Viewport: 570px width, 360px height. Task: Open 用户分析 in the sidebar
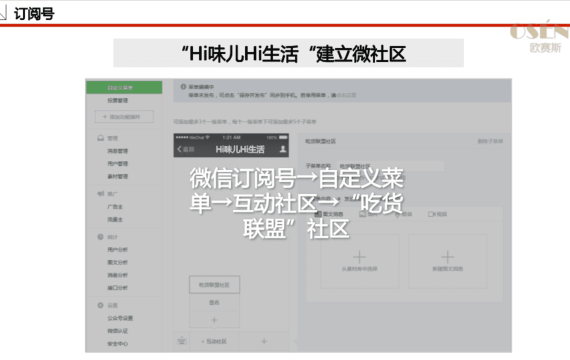click(117, 249)
